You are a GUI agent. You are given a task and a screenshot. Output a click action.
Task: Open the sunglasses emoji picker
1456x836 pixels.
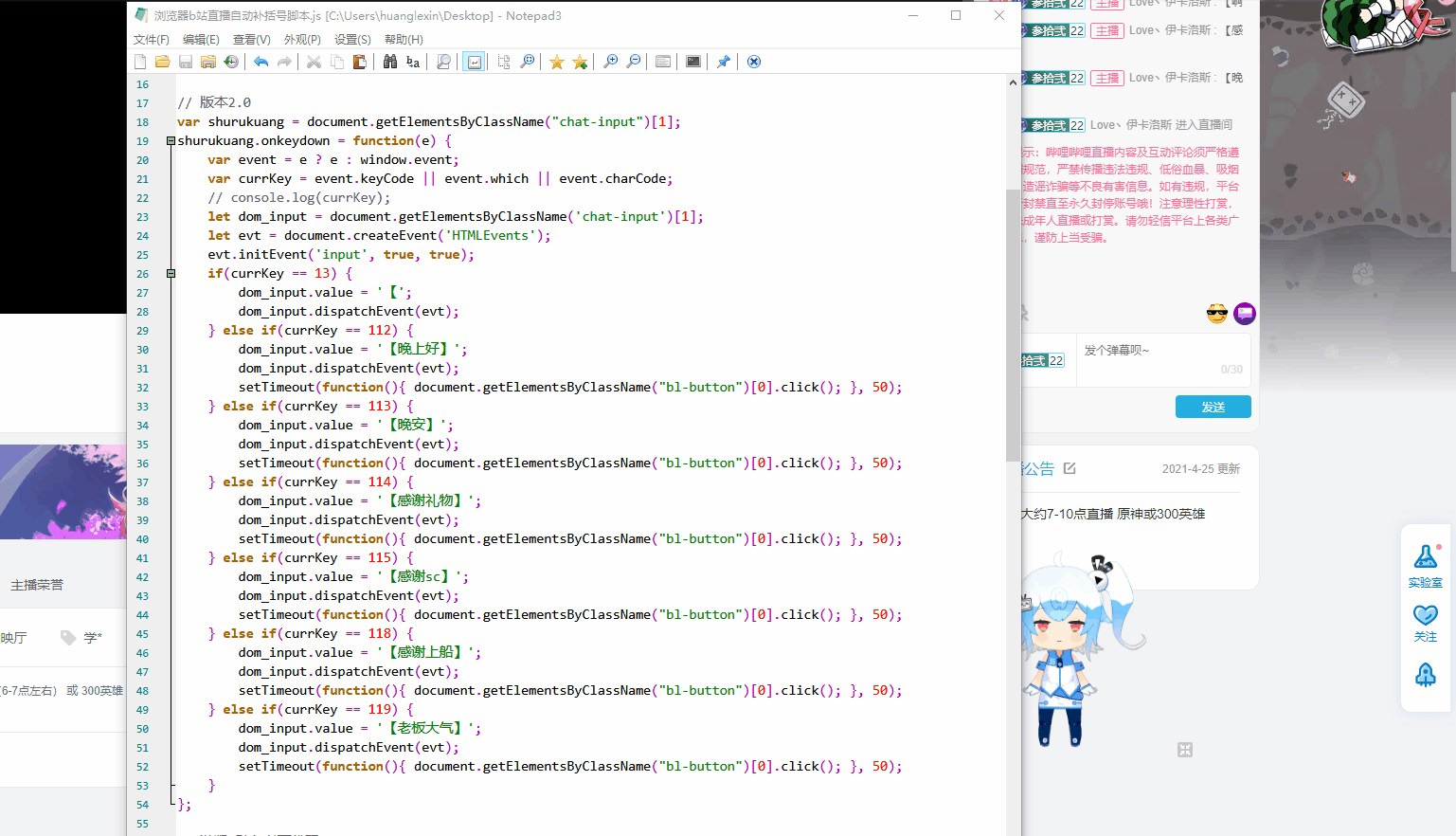pyautogui.click(x=1217, y=314)
